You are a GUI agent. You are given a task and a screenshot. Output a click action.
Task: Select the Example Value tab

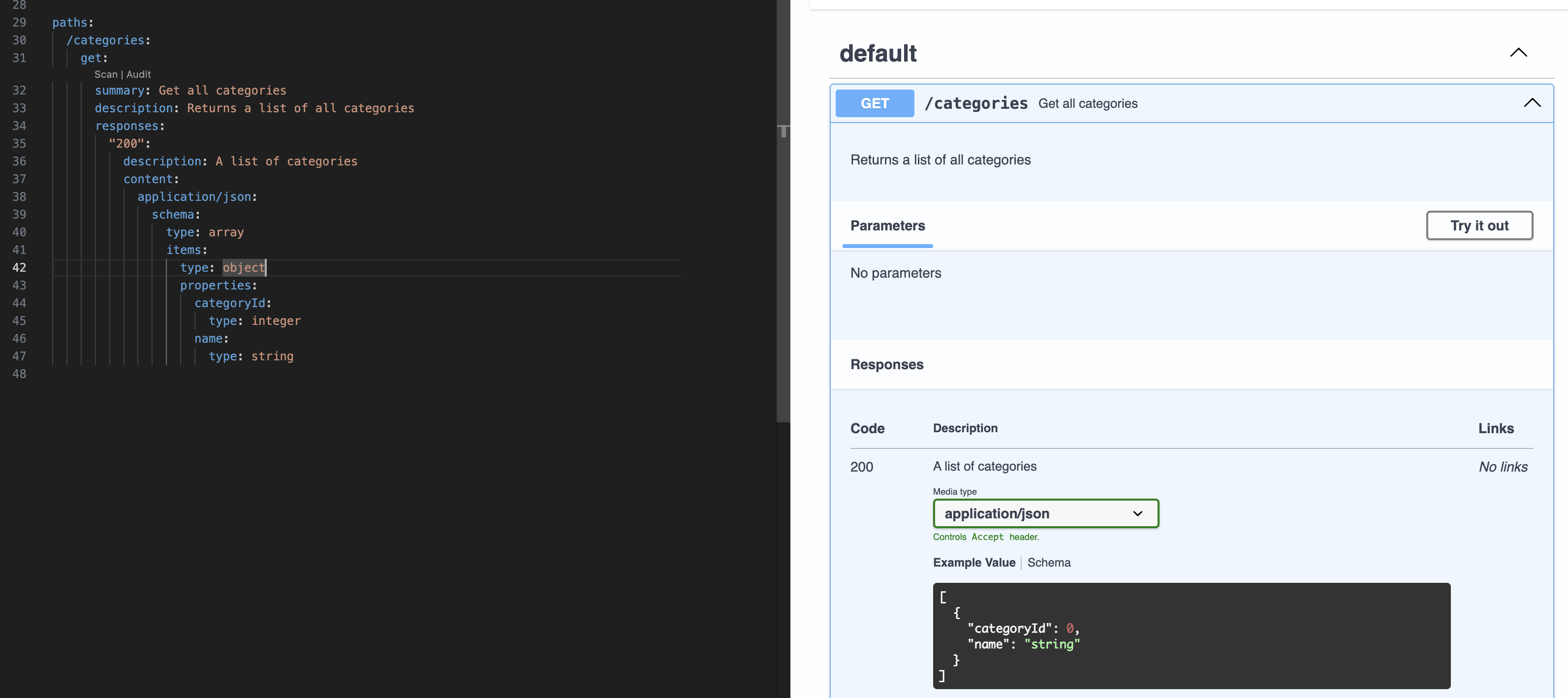click(x=974, y=562)
